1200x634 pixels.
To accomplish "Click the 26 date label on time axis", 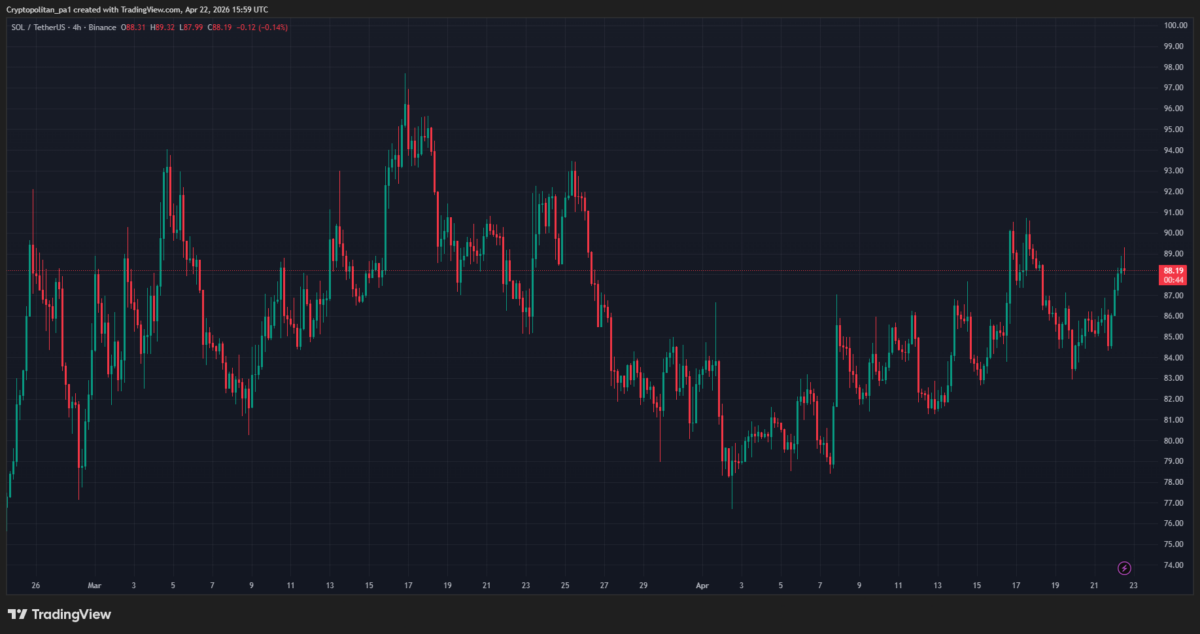I will [35, 586].
